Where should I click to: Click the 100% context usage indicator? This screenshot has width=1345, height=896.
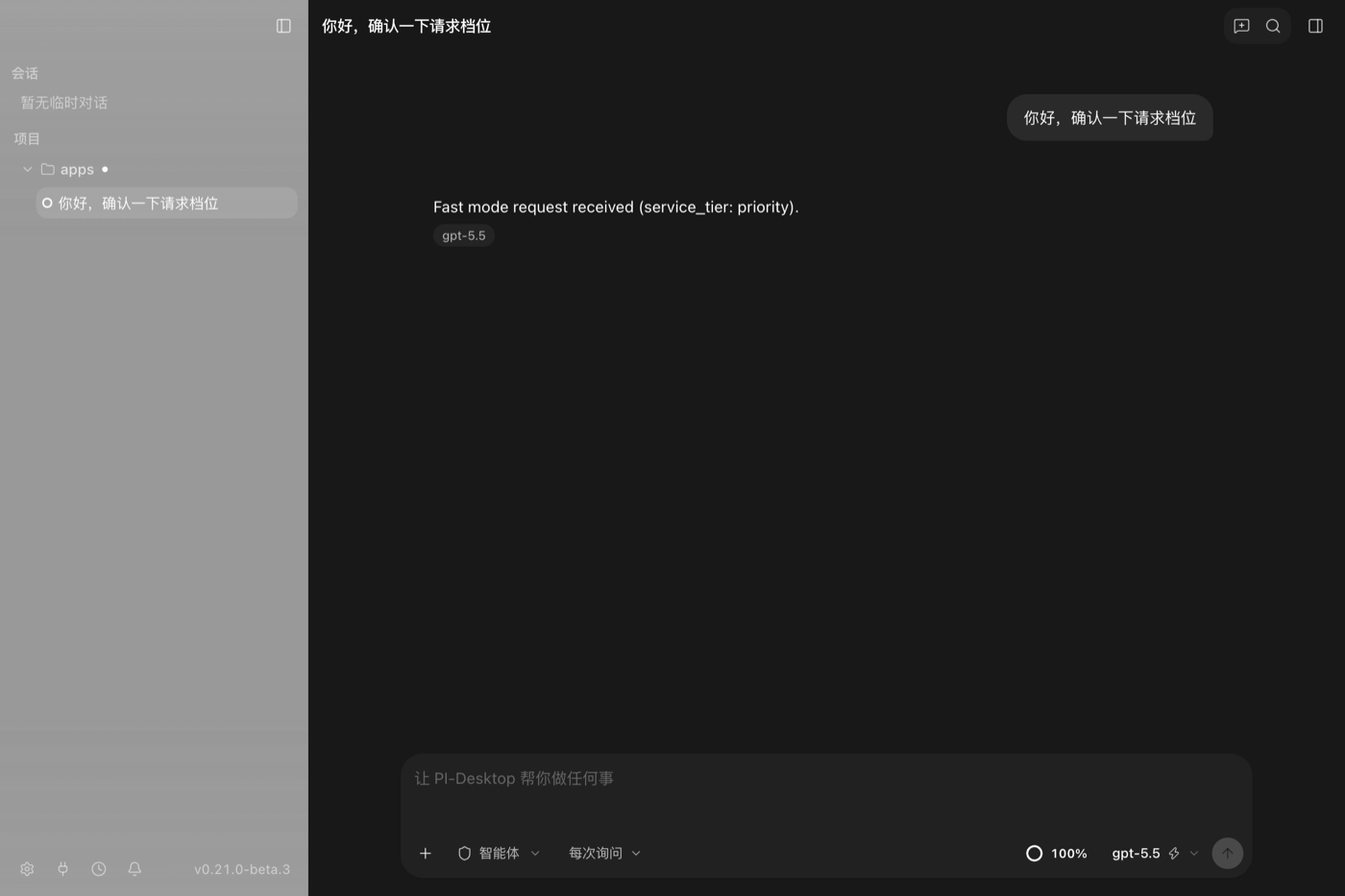coord(1056,853)
